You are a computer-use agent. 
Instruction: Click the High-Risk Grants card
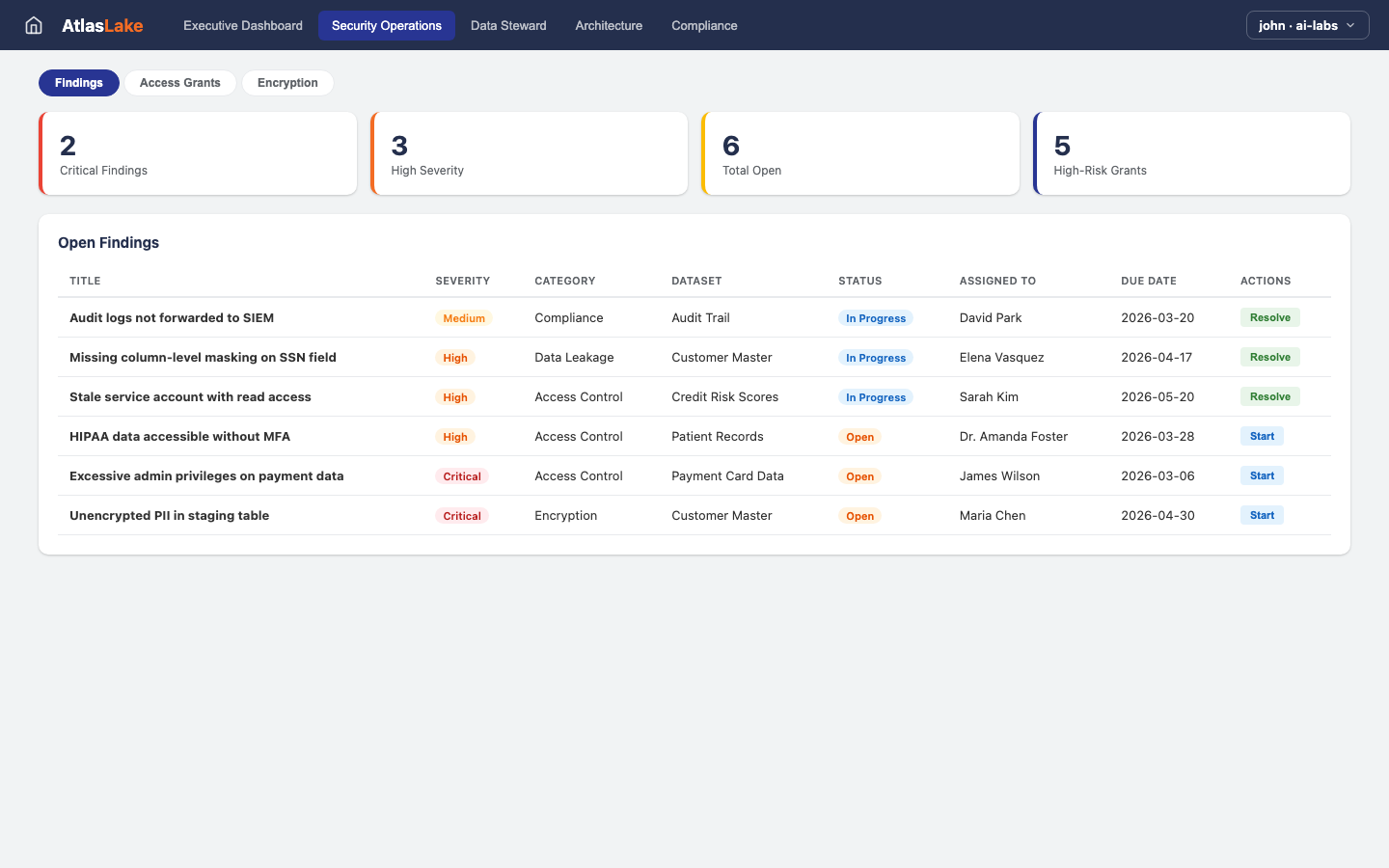1191,152
